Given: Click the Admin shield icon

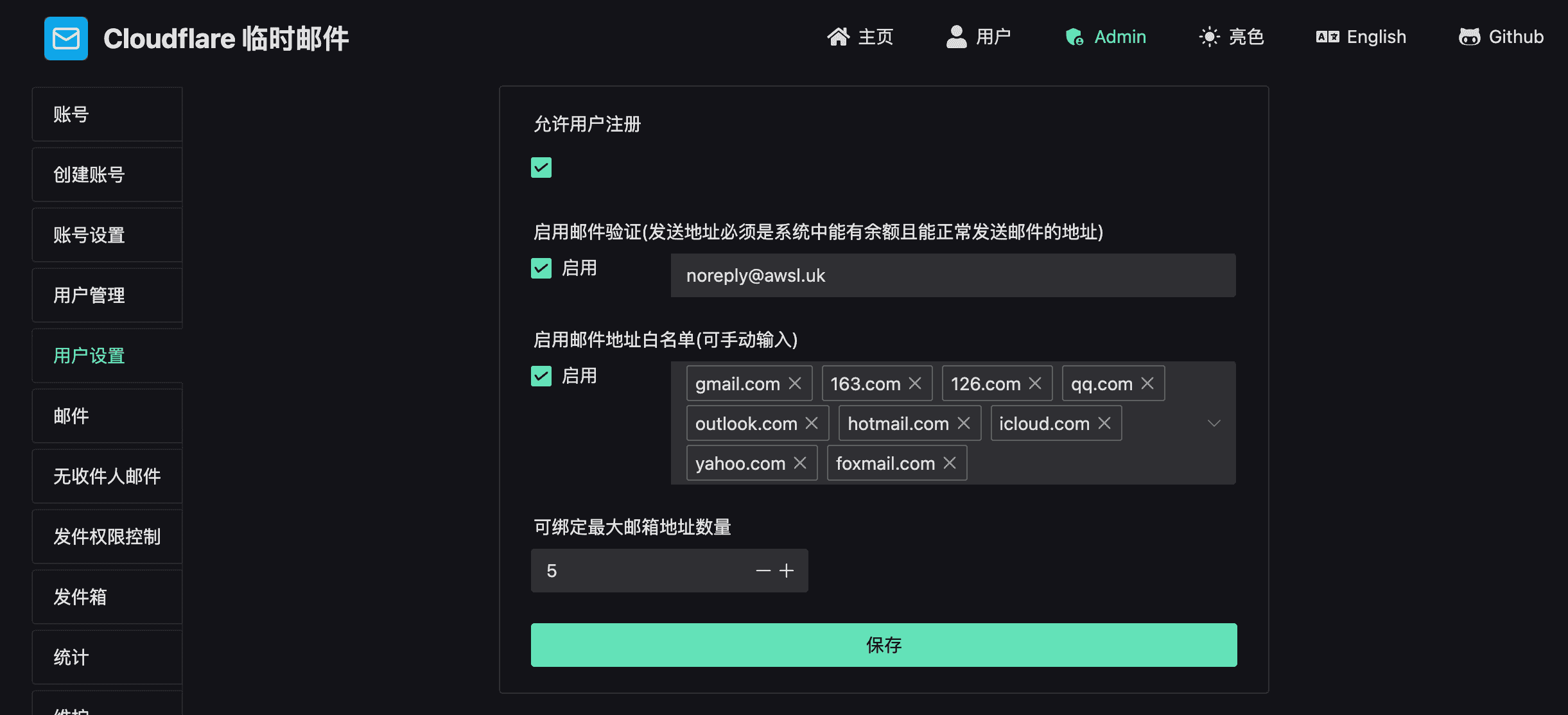Looking at the screenshot, I should (x=1074, y=37).
